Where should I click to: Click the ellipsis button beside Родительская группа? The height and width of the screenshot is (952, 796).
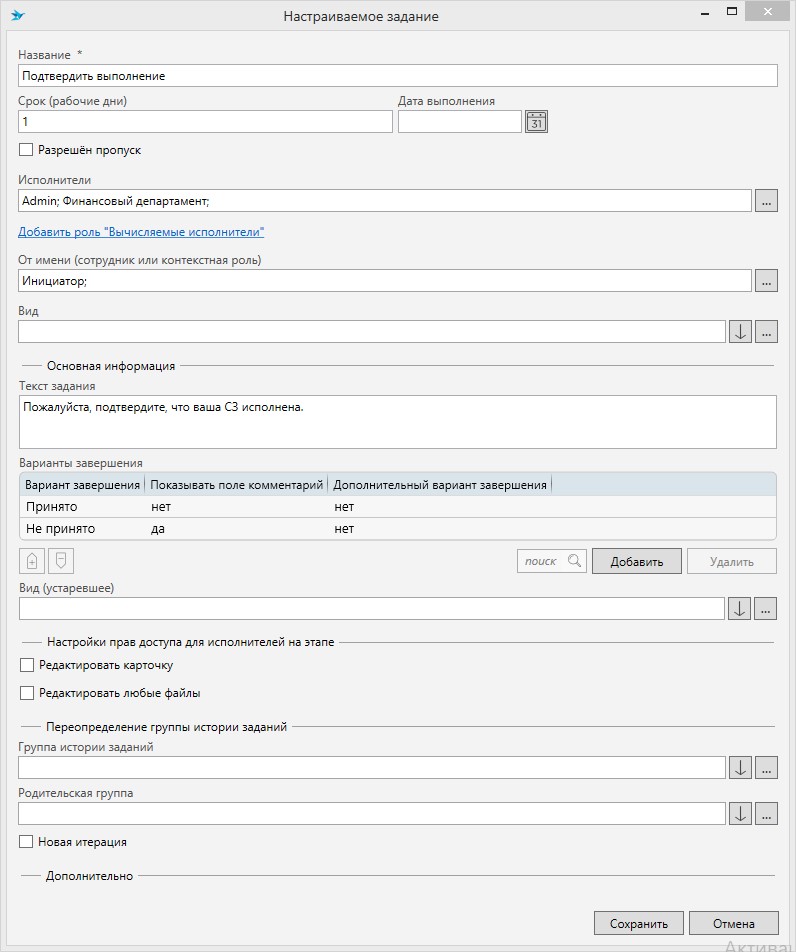coord(766,813)
